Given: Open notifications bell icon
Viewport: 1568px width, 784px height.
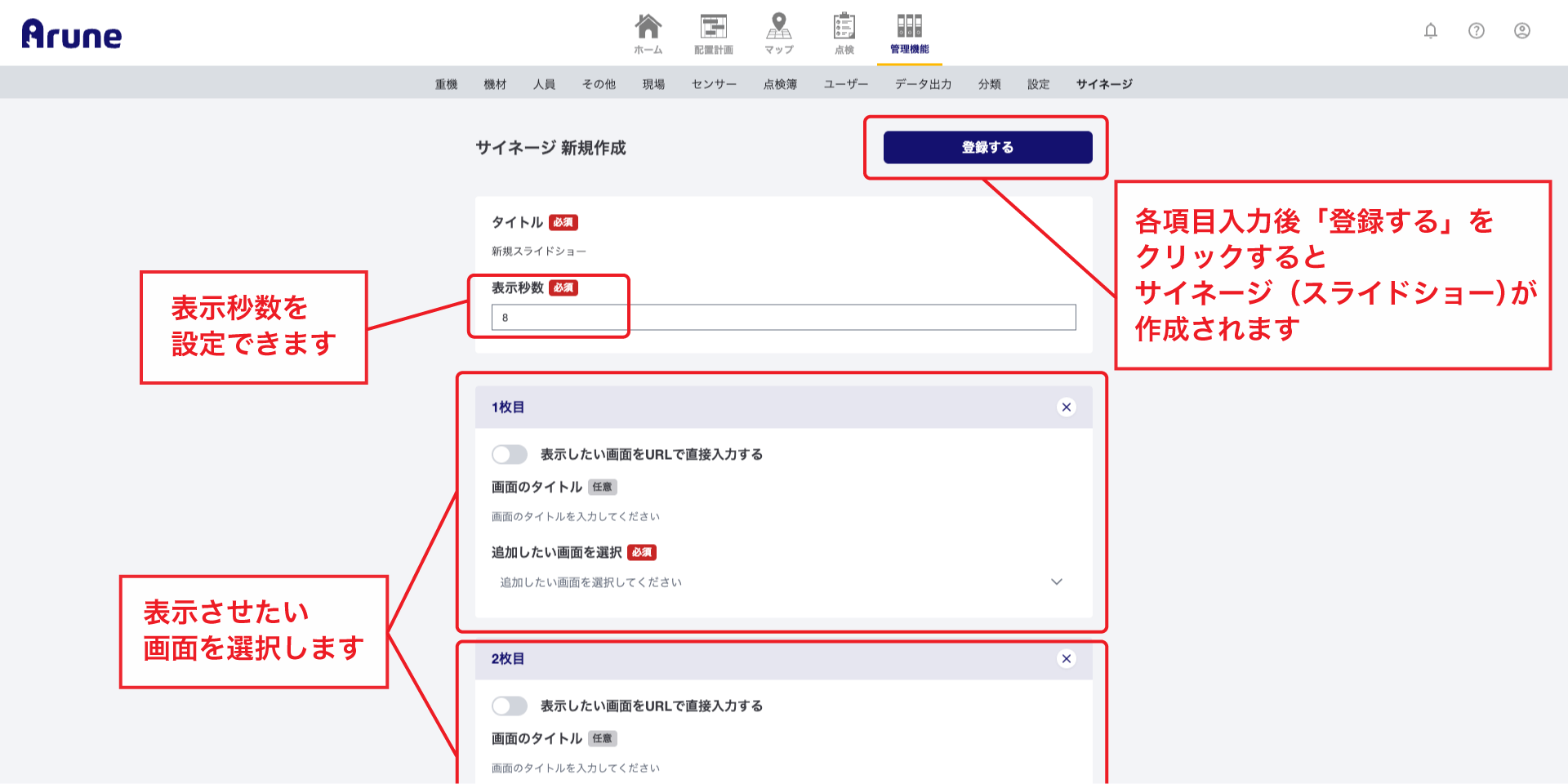Looking at the screenshot, I should (1431, 31).
